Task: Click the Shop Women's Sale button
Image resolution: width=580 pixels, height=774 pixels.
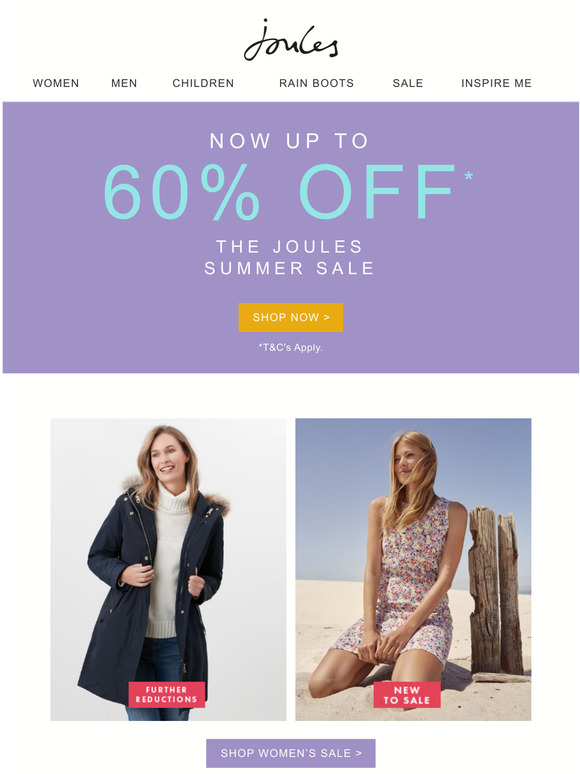Action: click(291, 753)
